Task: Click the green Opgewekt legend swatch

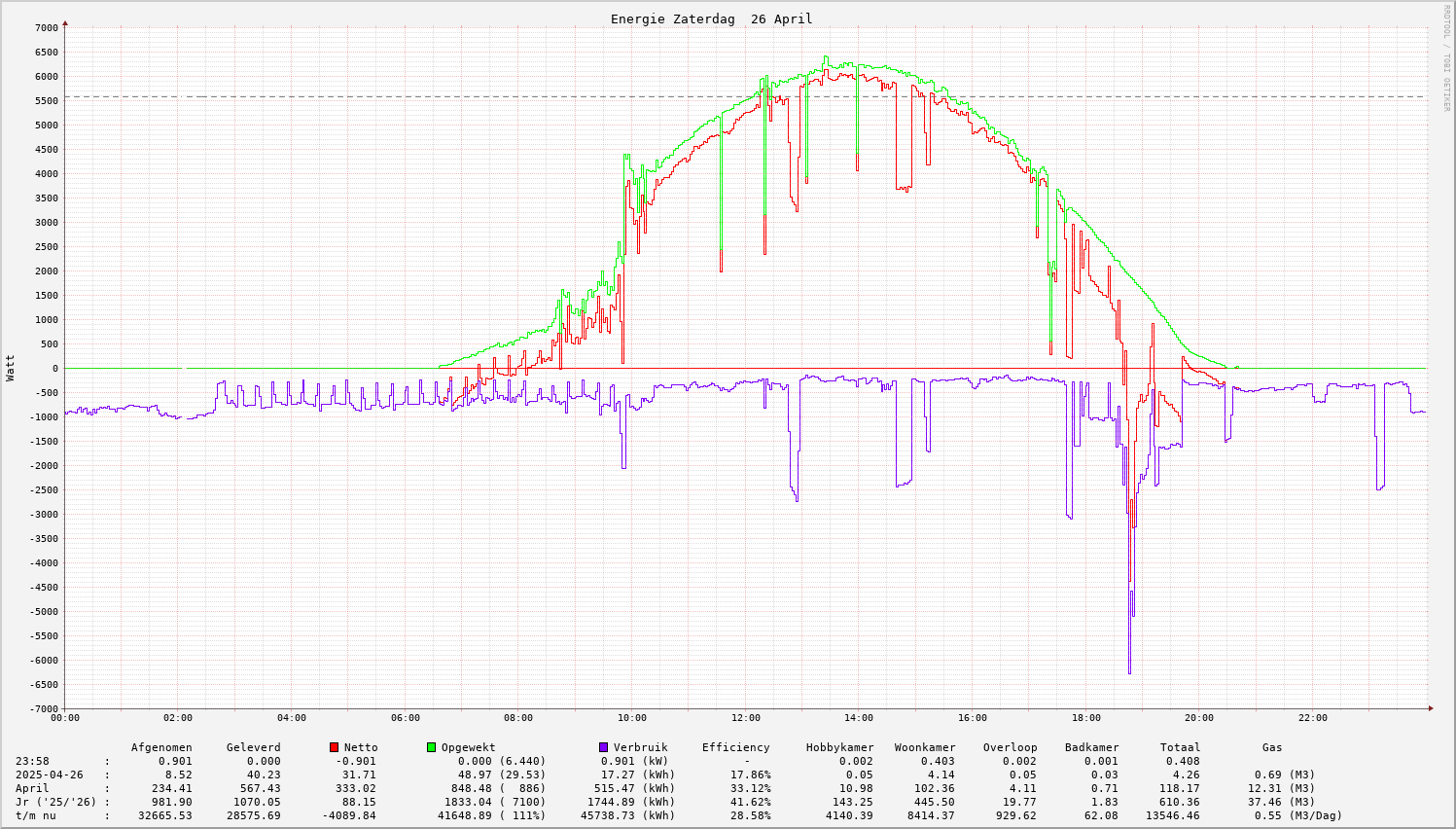Action: pos(431,747)
